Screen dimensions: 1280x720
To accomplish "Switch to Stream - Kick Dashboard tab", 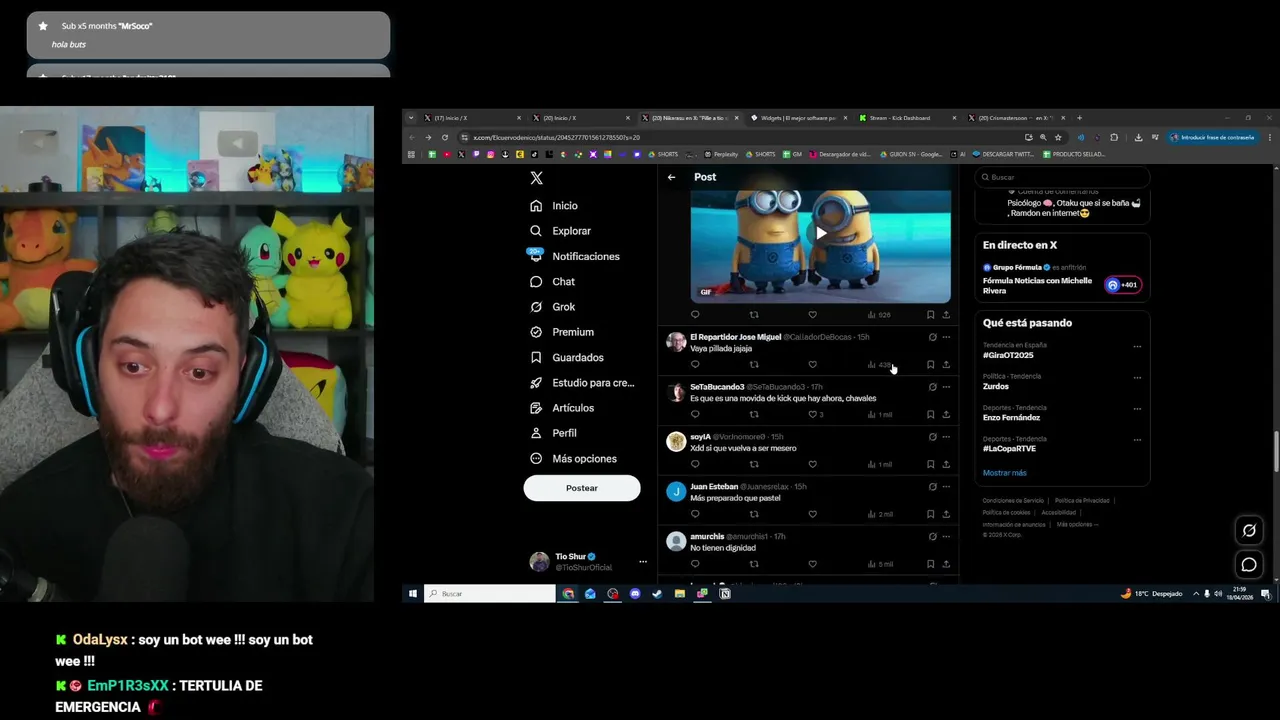I will [x=900, y=118].
